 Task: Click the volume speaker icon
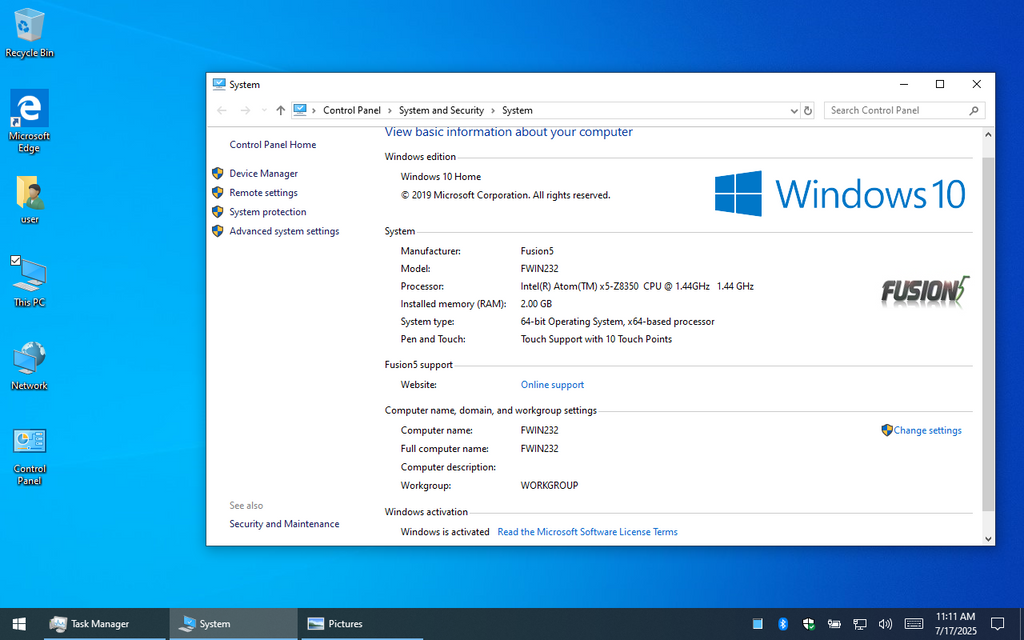click(884, 624)
